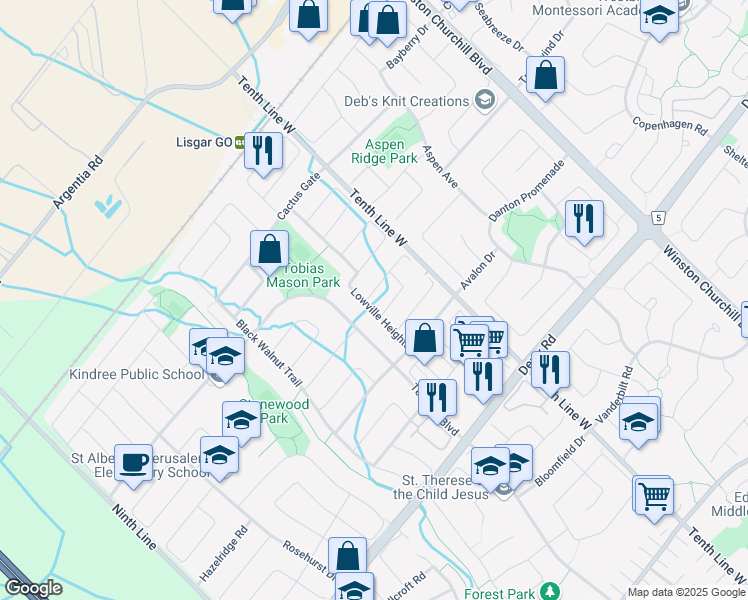The height and width of the screenshot is (600, 748).
Task: Select the Copenhagen Rd label
Action: (670, 125)
